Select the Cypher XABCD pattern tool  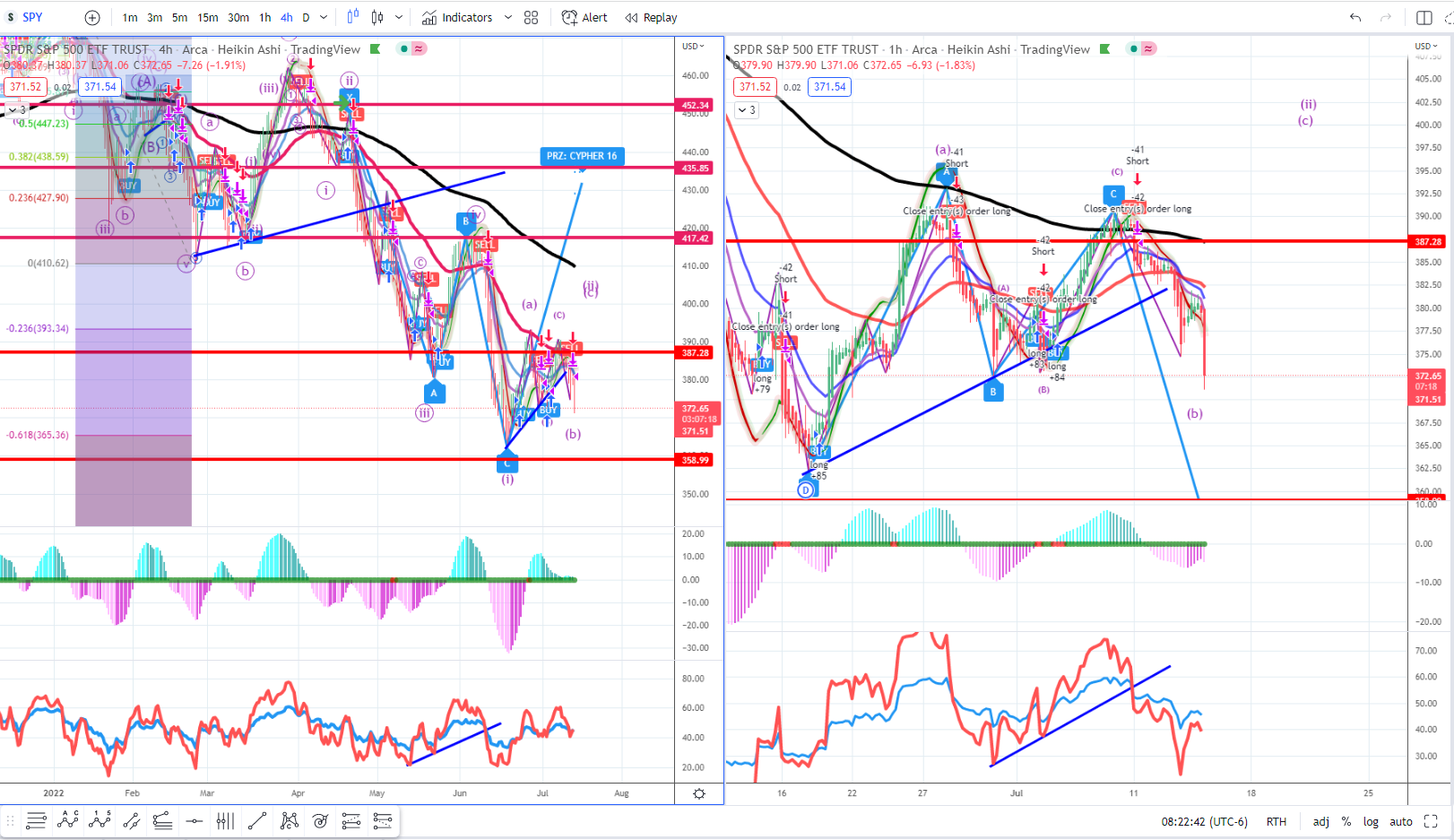pyautogui.click(x=289, y=821)
